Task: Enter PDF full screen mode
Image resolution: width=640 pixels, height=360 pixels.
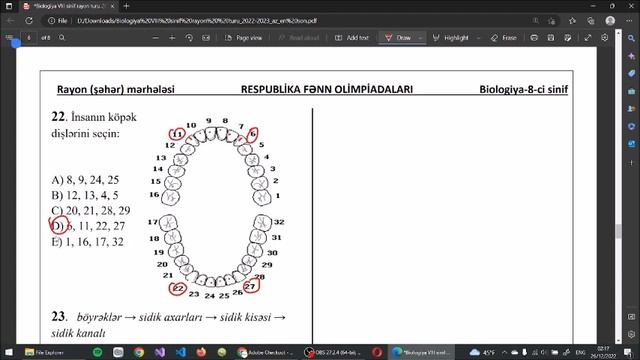Action: tap(588, 38)
